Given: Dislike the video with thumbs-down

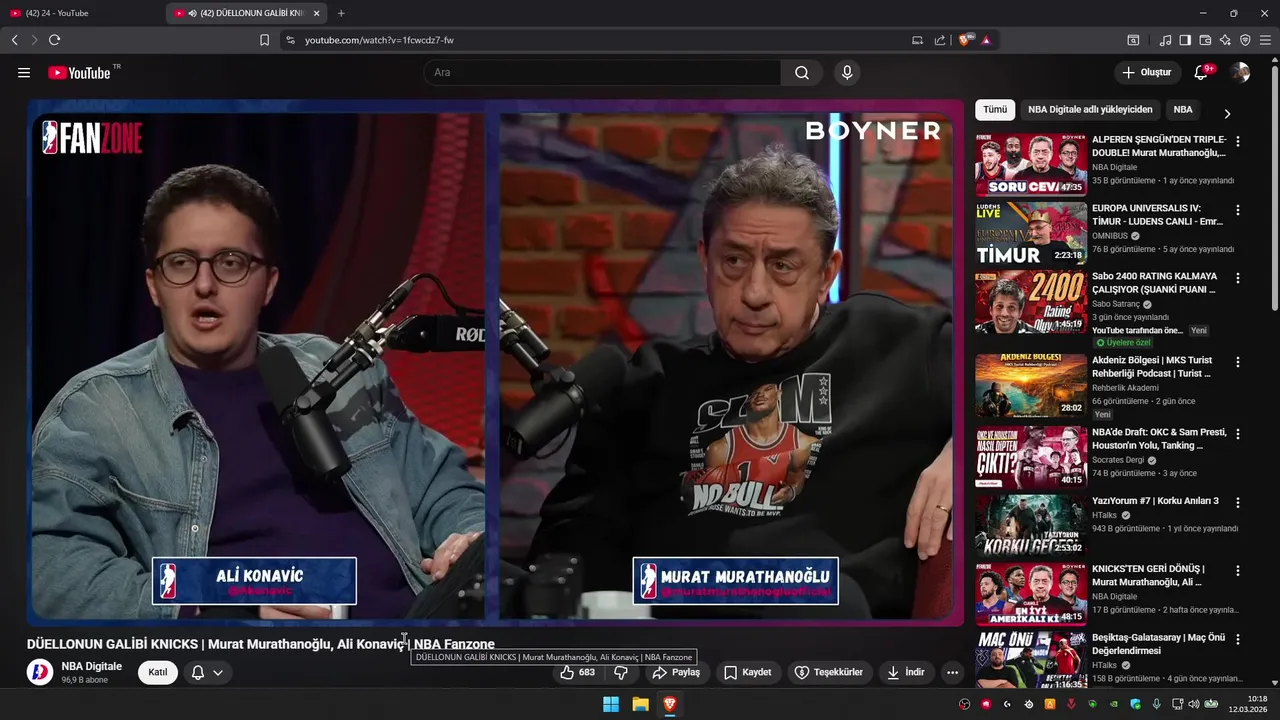Looking at the screenshot, I should (x=620, y=672).
